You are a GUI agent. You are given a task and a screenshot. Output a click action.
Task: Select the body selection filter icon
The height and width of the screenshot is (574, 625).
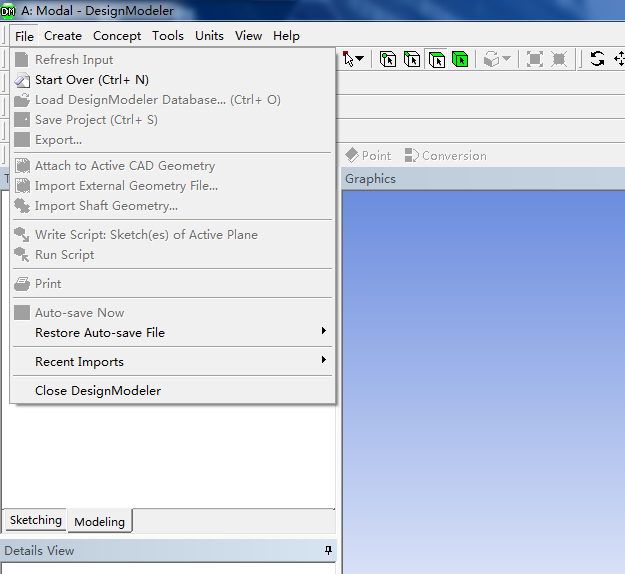tap(460, 59)
